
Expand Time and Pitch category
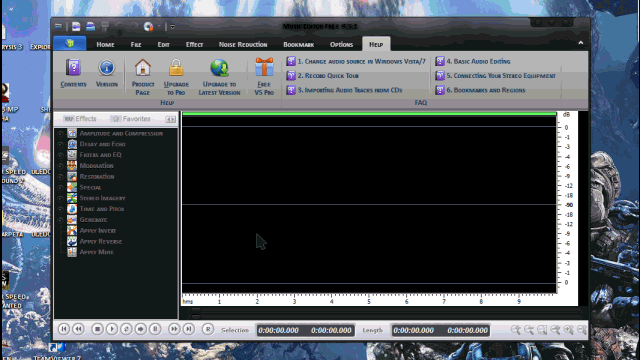[60, 209]
